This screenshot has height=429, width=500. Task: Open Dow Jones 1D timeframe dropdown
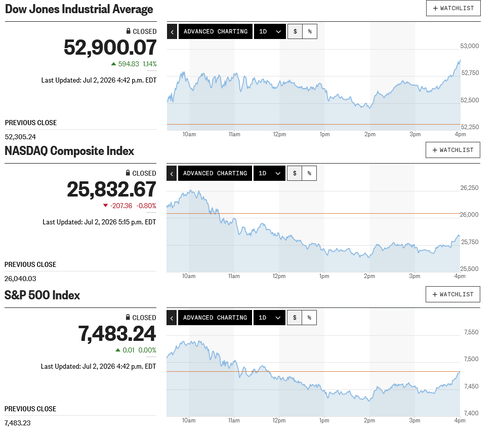pos(270,32)
